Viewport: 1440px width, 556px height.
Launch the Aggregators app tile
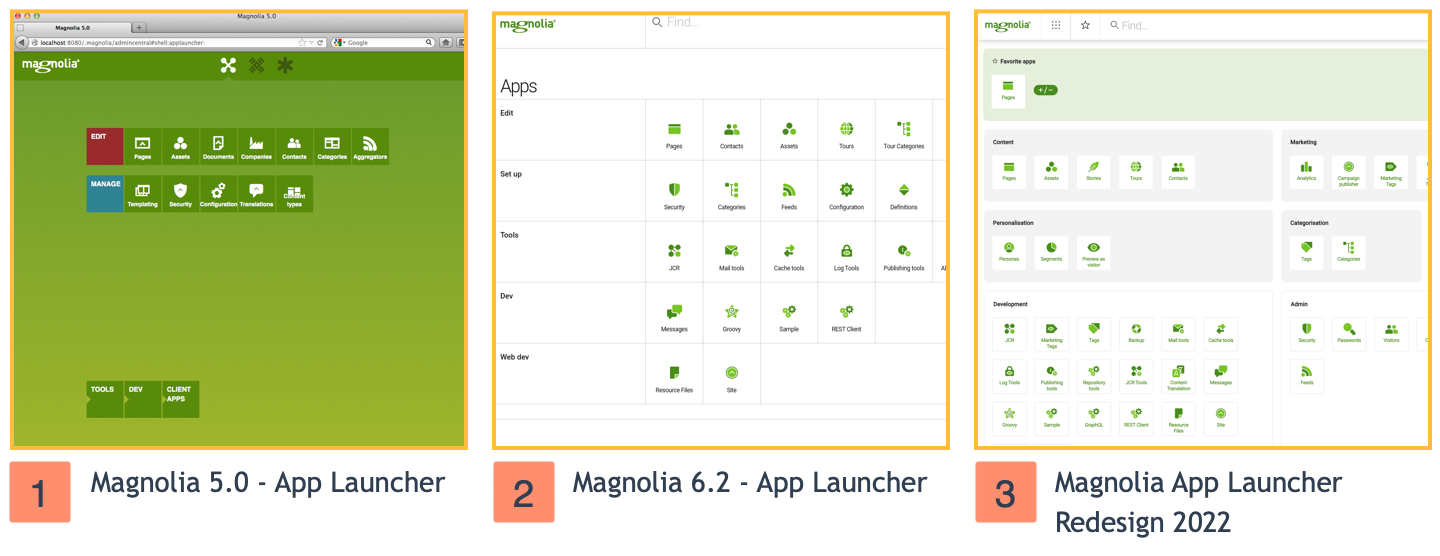tap(370, 146)
